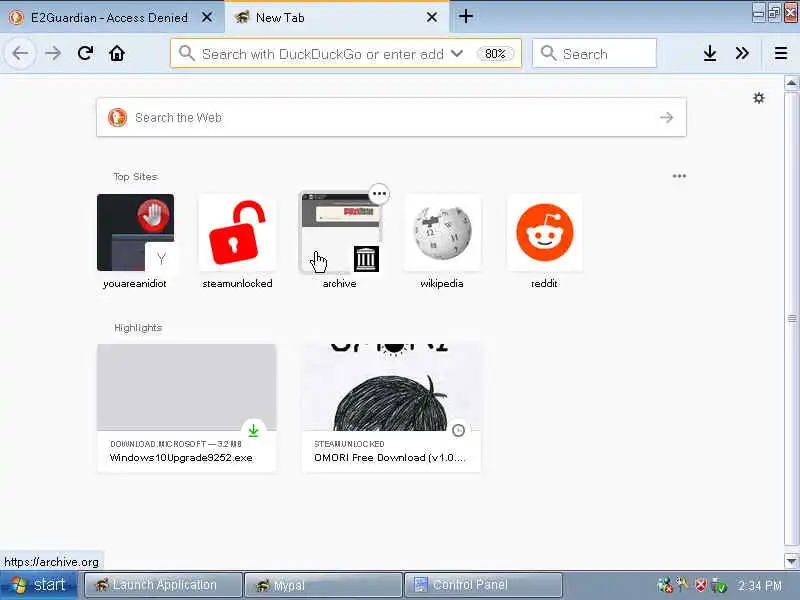Click the history clock icon on OMORI card
The height and width of the screenshot is (600, 800).
(x=458, y=431)
